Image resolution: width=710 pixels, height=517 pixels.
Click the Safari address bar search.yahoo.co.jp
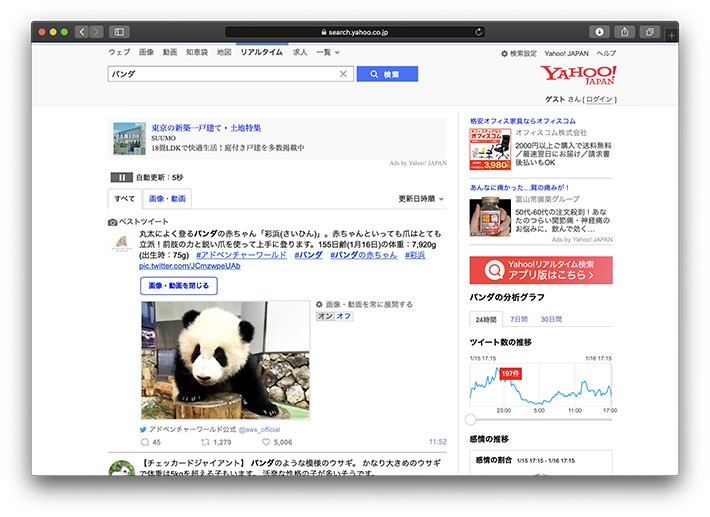(355, 32)
